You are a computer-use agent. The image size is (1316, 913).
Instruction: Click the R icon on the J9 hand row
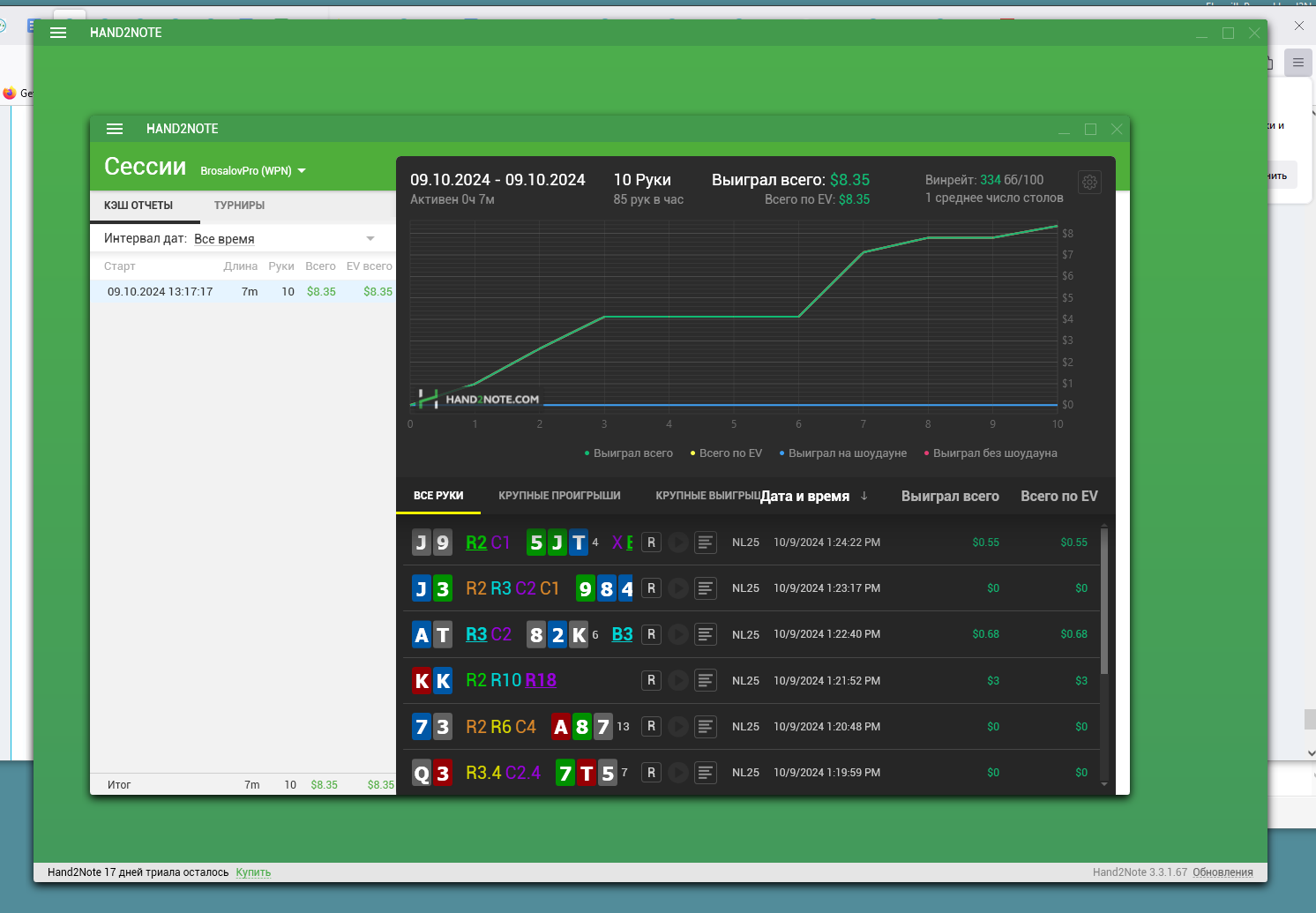pyautogui.click(x=651, y=543)
